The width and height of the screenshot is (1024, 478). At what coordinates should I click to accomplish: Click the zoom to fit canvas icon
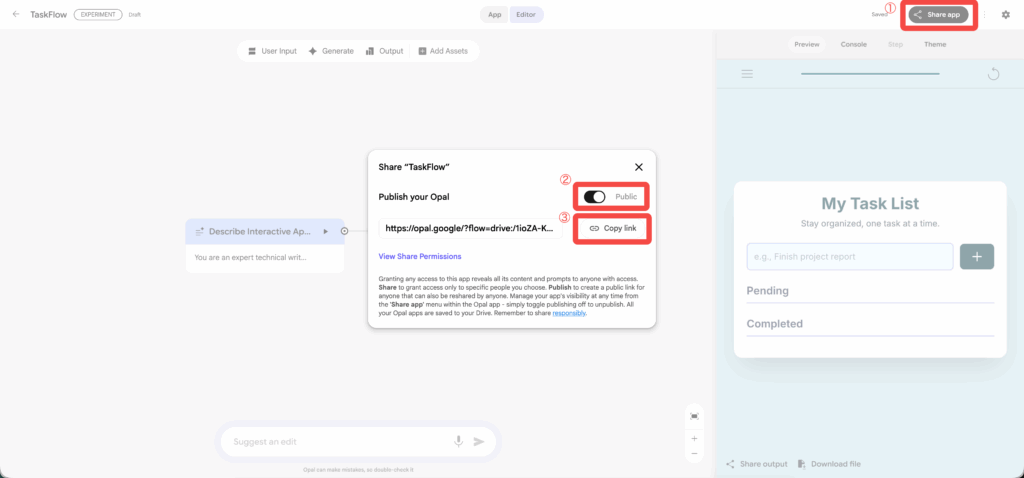click(694, 416)
